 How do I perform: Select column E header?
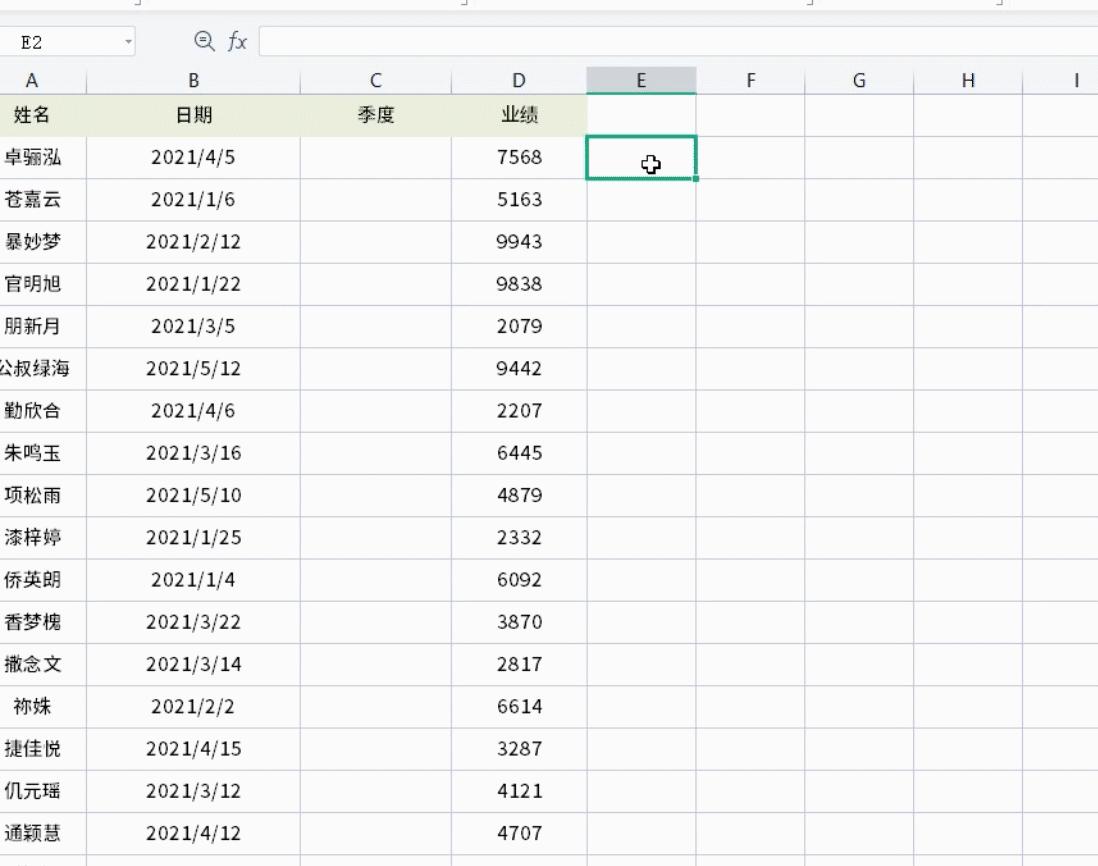coord(641,81)
